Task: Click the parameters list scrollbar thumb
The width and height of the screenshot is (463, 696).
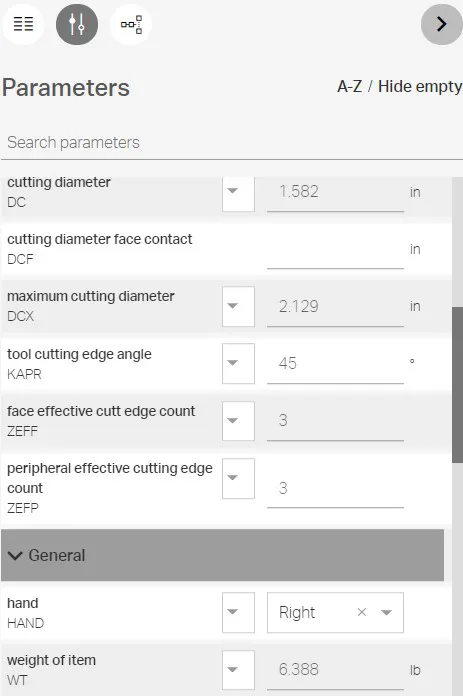Action: tap(457, 384)
